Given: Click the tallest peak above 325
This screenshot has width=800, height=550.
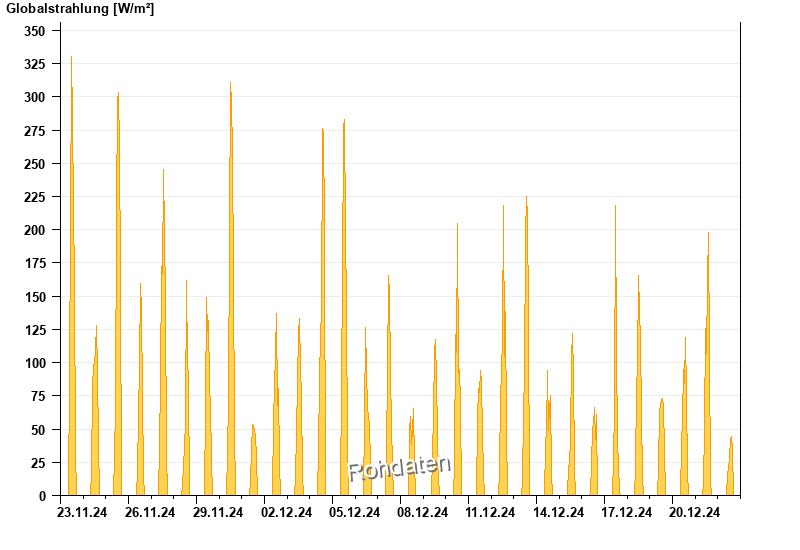Looking at the screenshot, I should coord(71,57).
